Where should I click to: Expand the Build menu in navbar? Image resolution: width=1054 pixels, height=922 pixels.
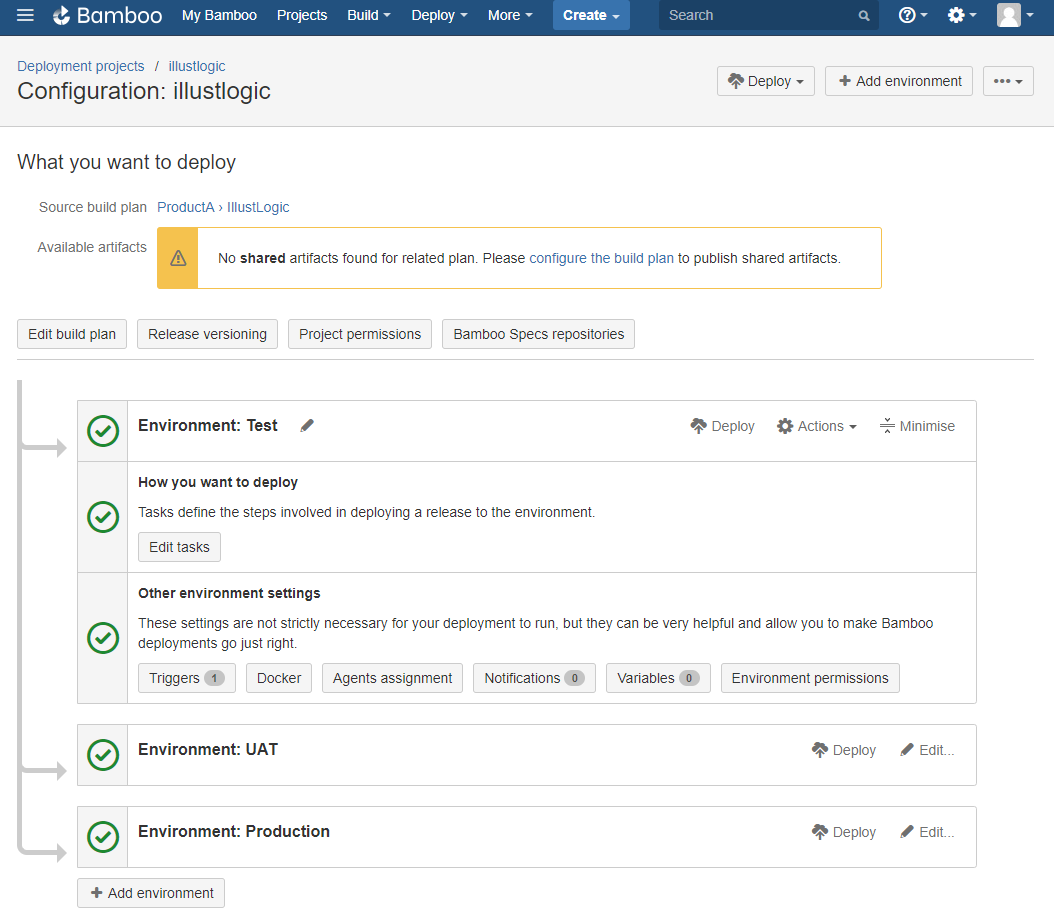(368, 15)
